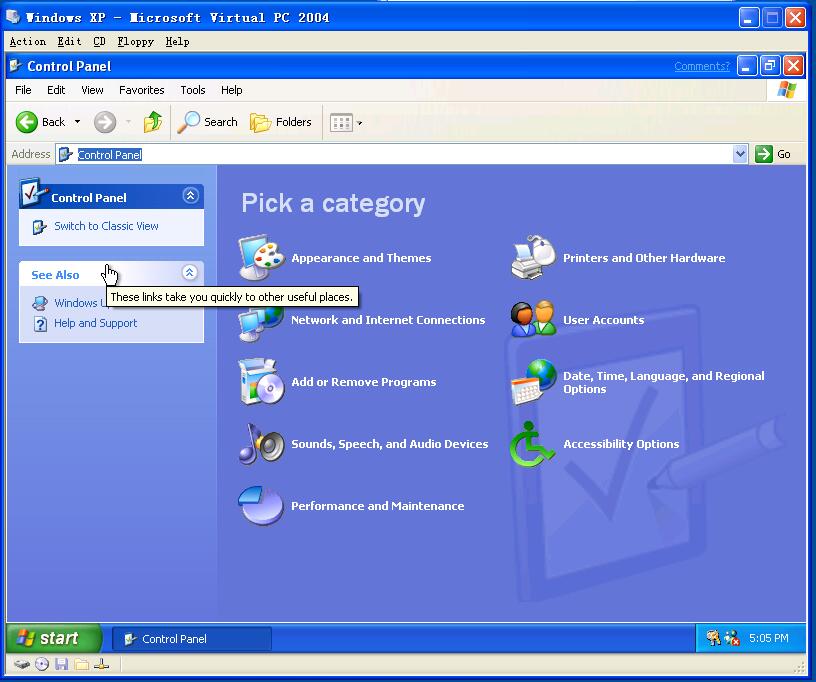Open the Virtual PC CD menu
The image size is (816, 682).
click(99, 42)
